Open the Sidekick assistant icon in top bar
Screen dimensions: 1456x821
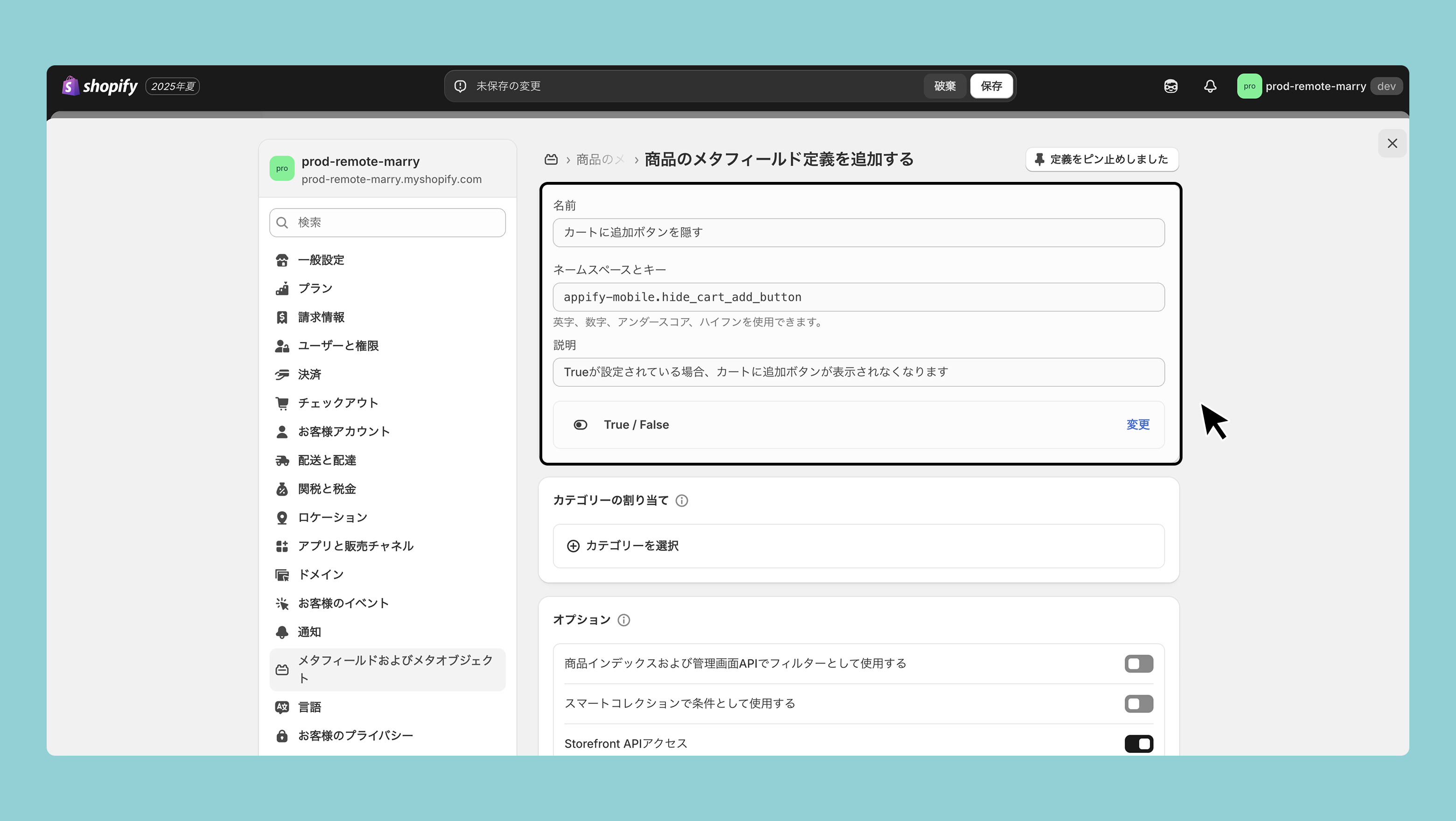coord(1170,86)
